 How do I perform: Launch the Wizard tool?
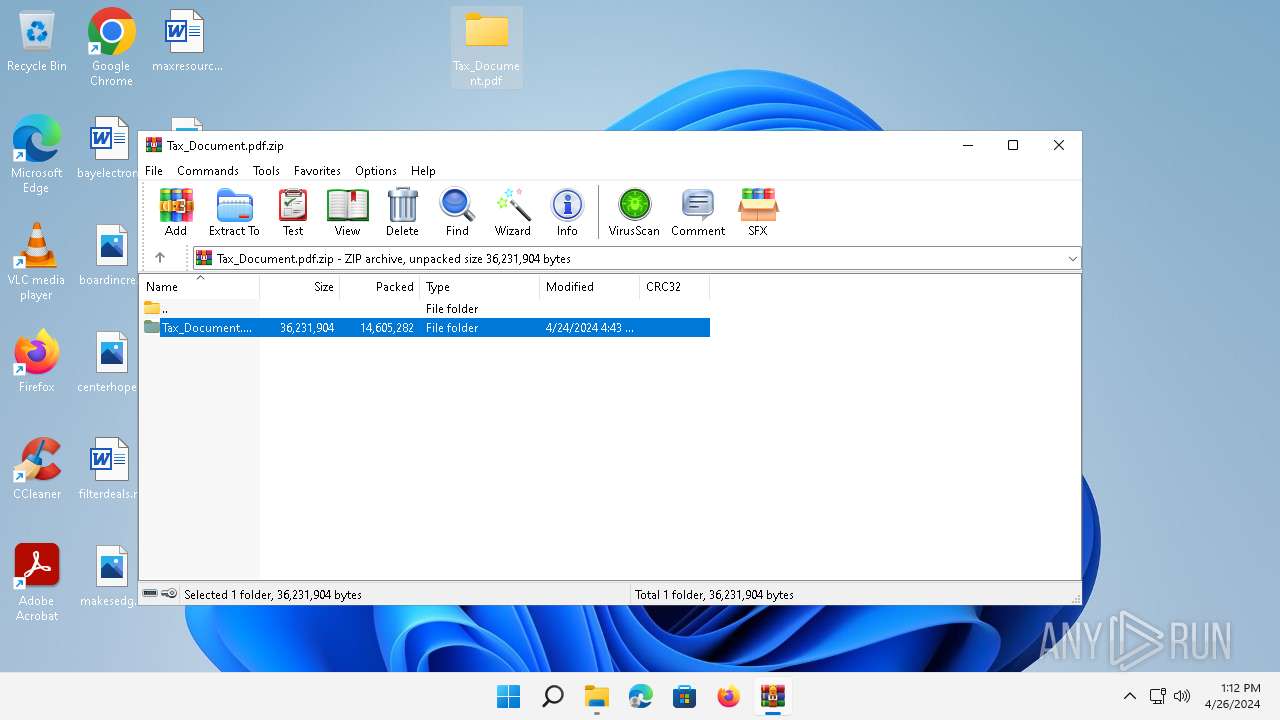(513, 212)
